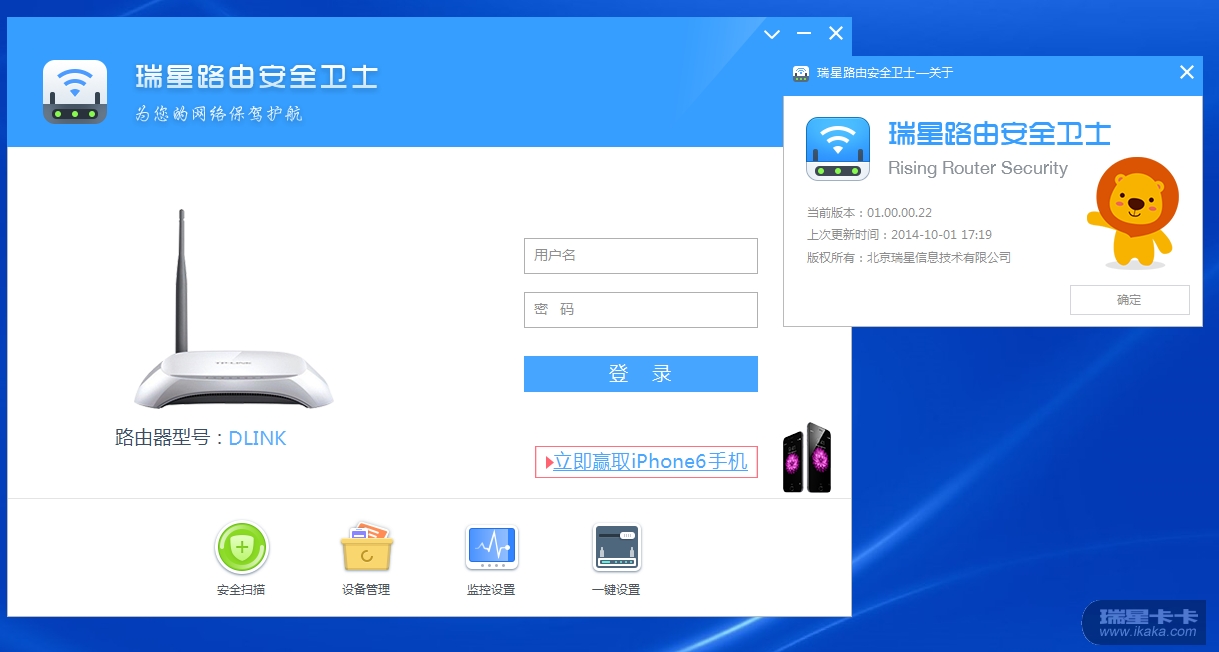Click the 当前版本:01.00.00.22 version text
The image size is (1219, 652).
[870, 213]
